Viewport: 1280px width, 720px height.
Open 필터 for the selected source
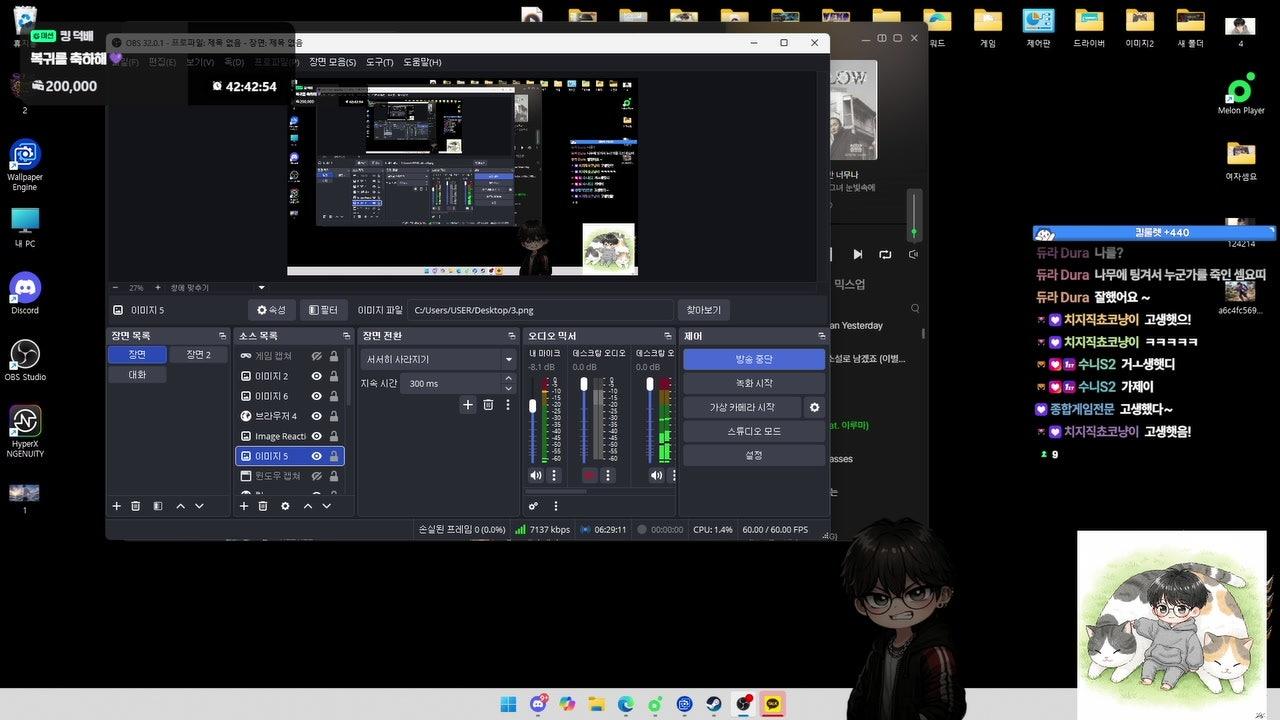pyautogui.click(x=324, y=310)
